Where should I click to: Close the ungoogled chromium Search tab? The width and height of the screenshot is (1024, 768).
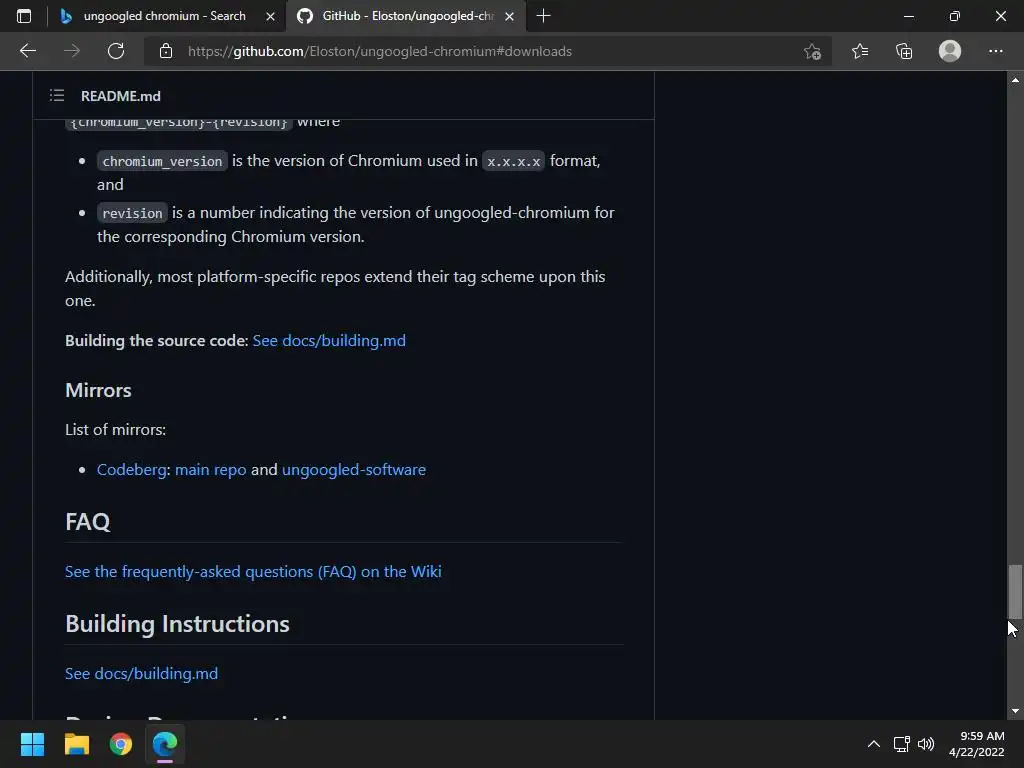click(x=270, y=16)
